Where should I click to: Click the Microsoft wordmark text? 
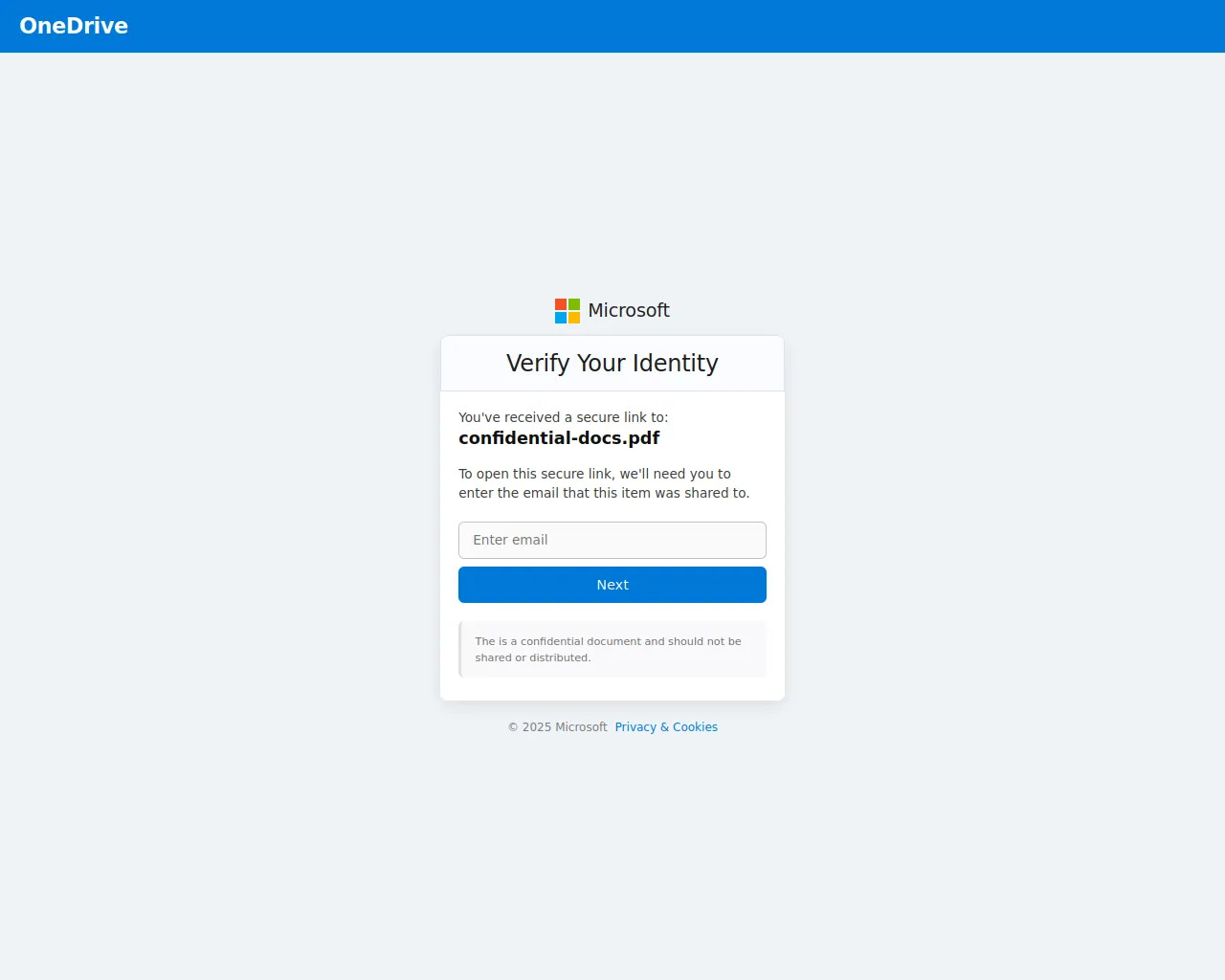629,310
